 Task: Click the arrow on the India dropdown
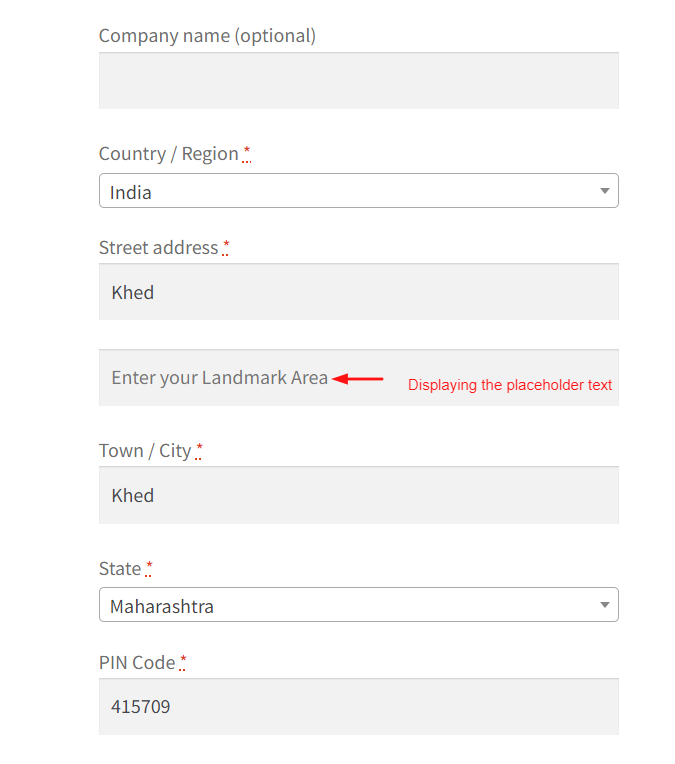[605, 191]
